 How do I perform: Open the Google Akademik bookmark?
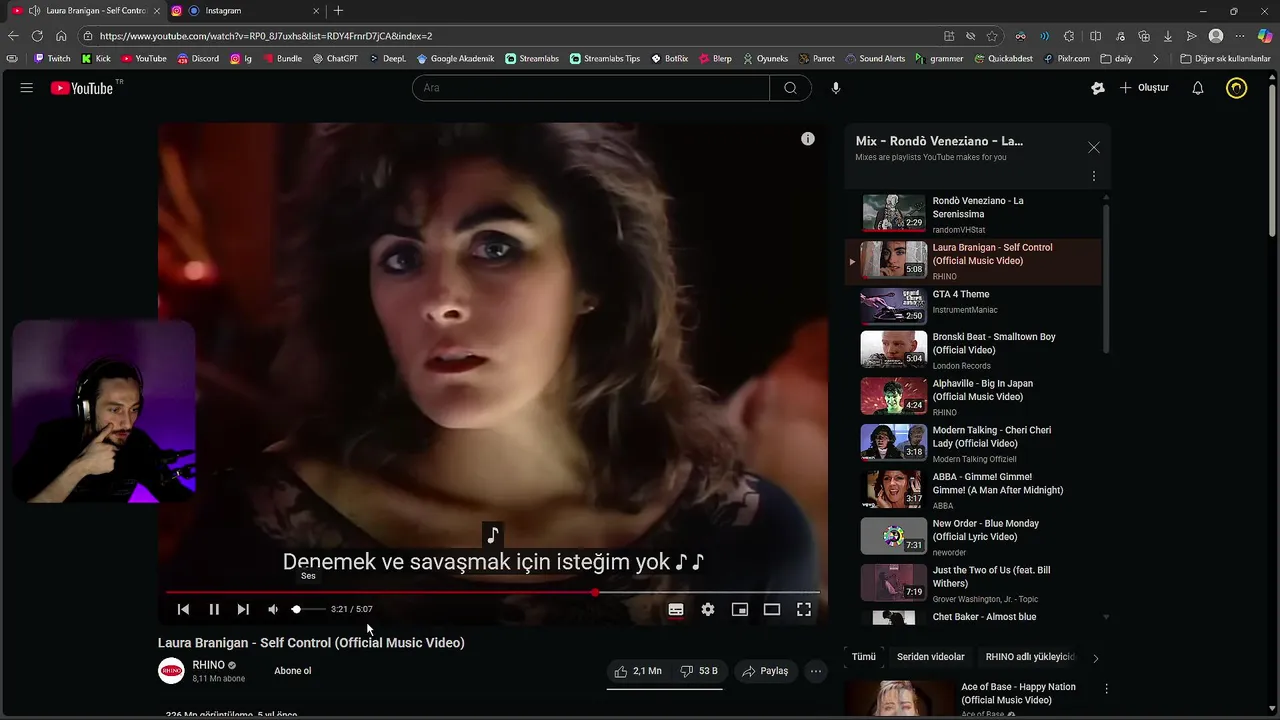(456, 59)
